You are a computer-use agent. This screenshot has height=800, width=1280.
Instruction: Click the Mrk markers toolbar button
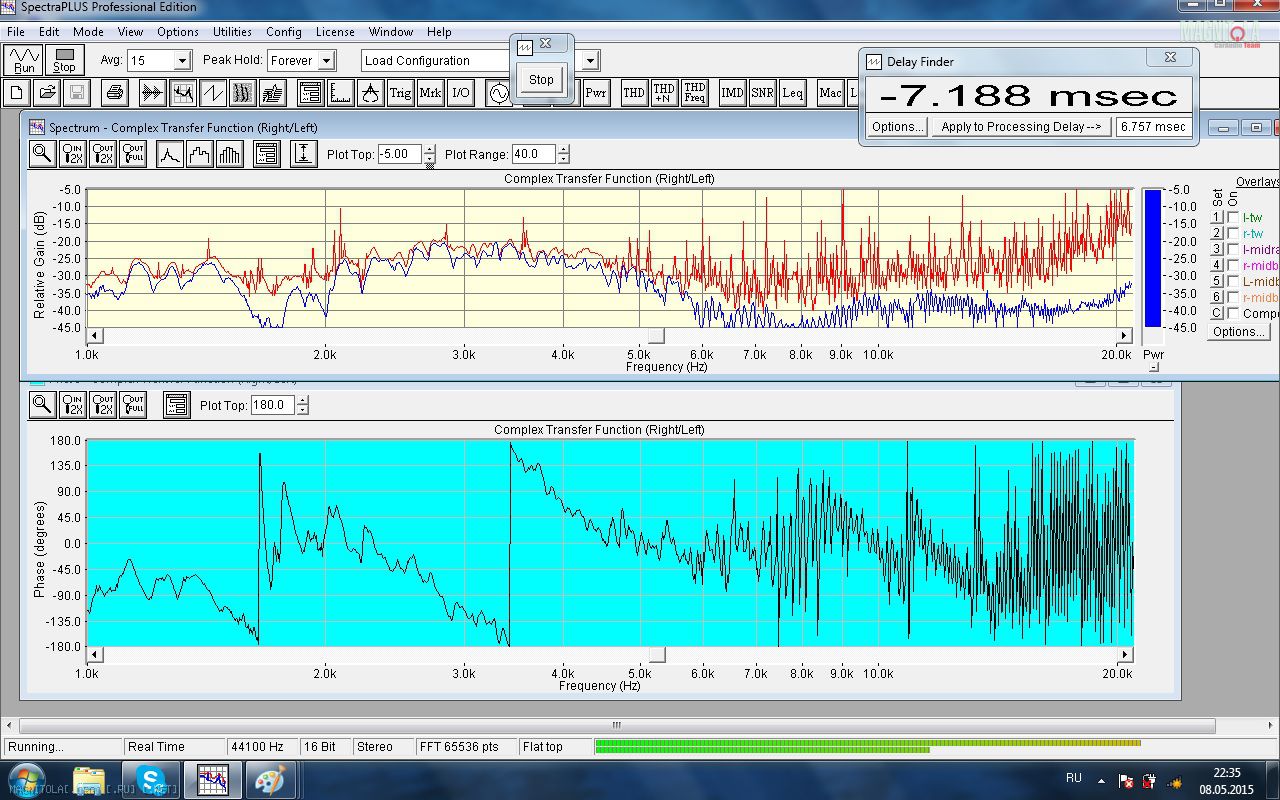pyautogui.click(x=430, y=93)
